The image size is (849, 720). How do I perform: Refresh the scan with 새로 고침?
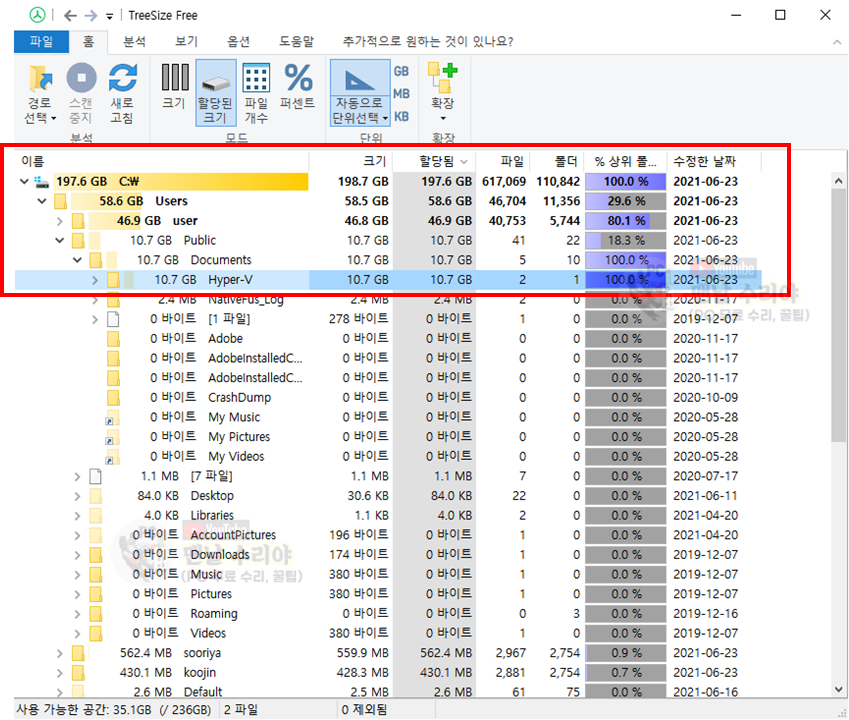122,94
